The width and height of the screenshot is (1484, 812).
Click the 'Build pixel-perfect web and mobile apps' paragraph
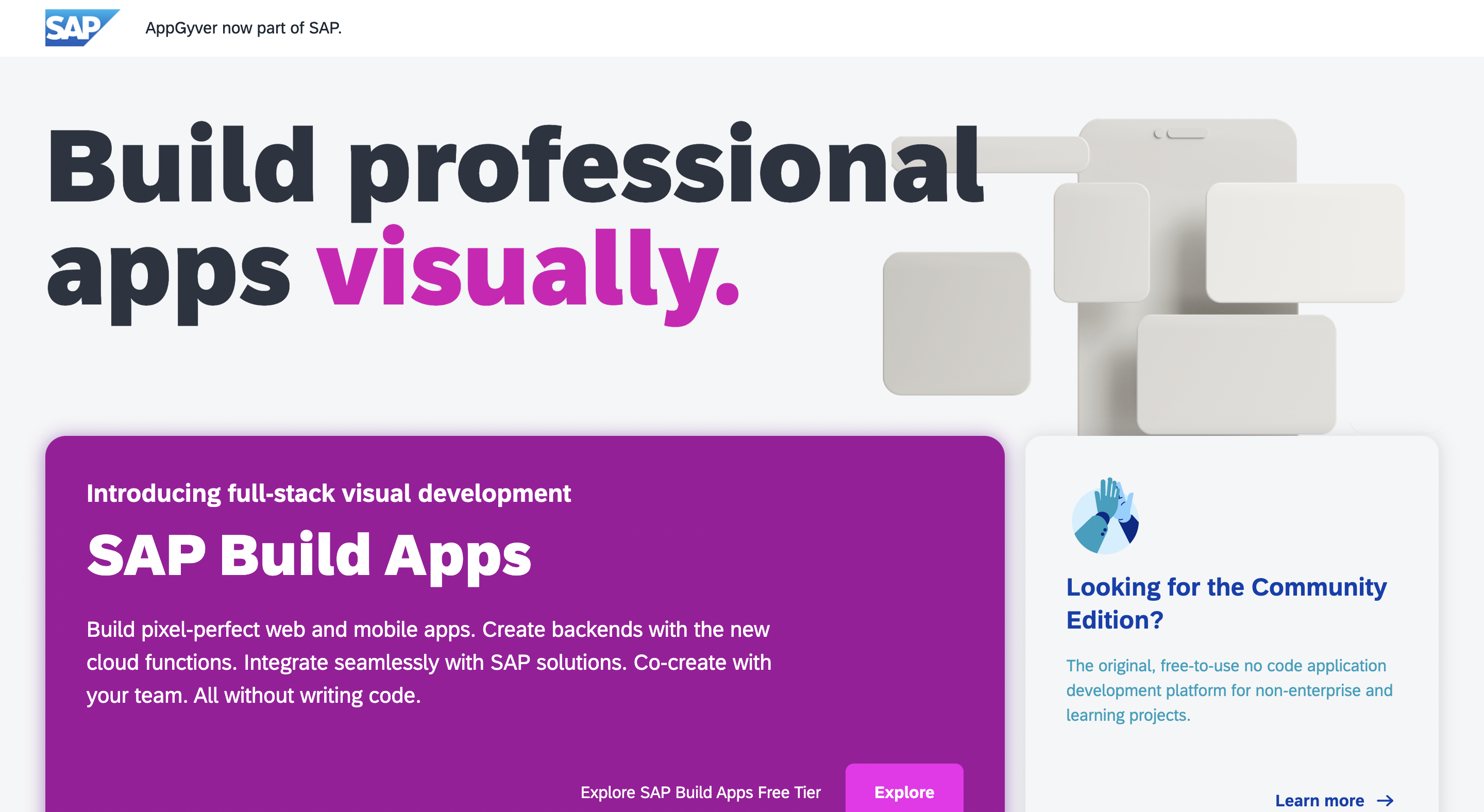(429, 662)
